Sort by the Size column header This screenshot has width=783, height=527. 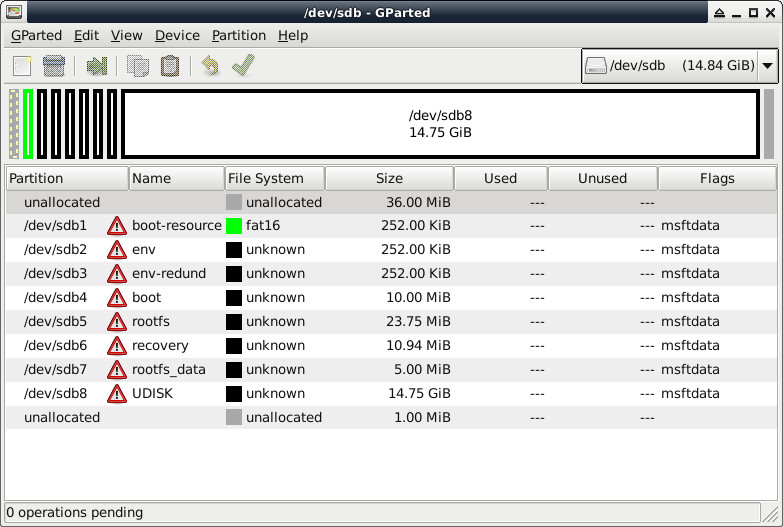click(389, 178)
